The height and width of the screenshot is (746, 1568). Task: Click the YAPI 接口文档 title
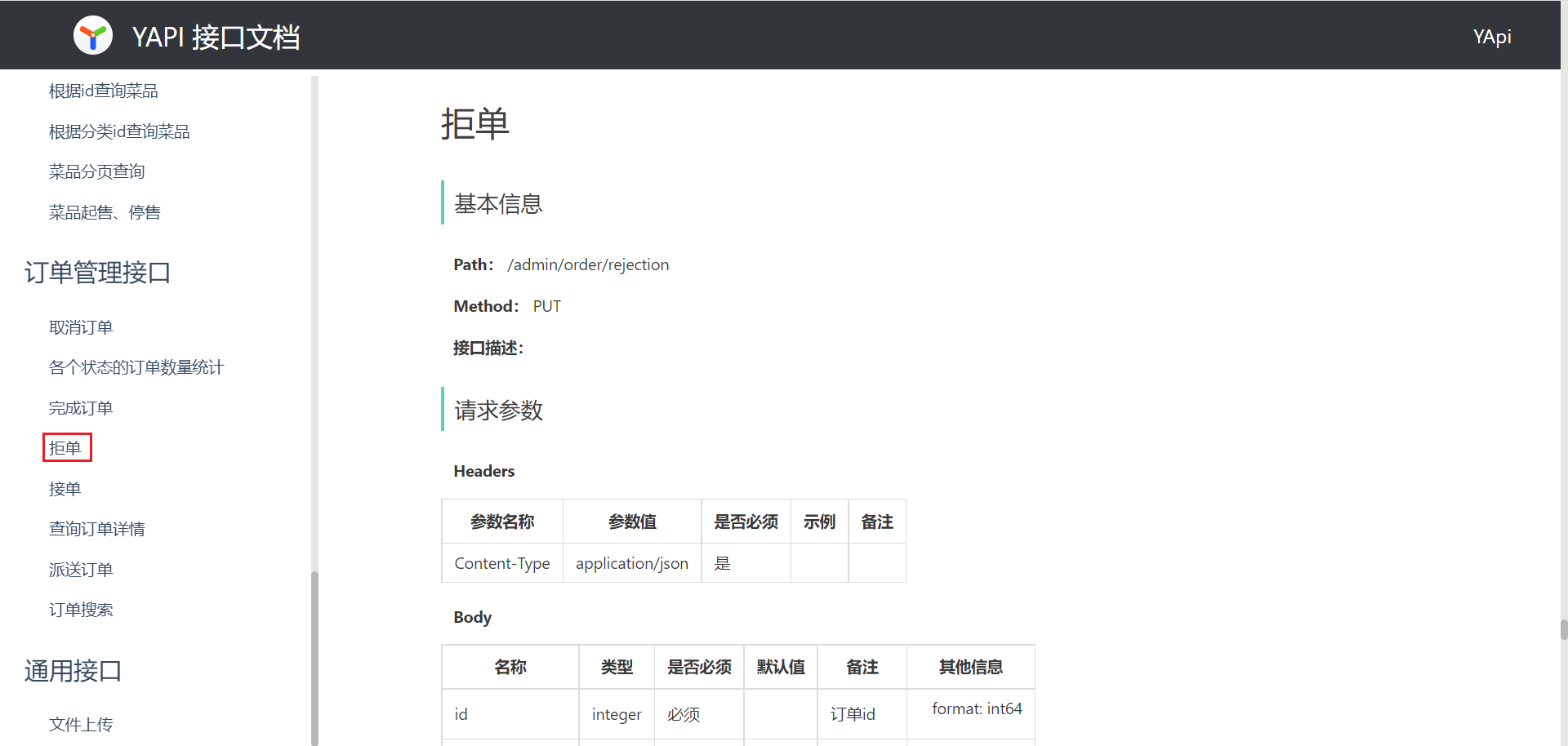[216, 37]
